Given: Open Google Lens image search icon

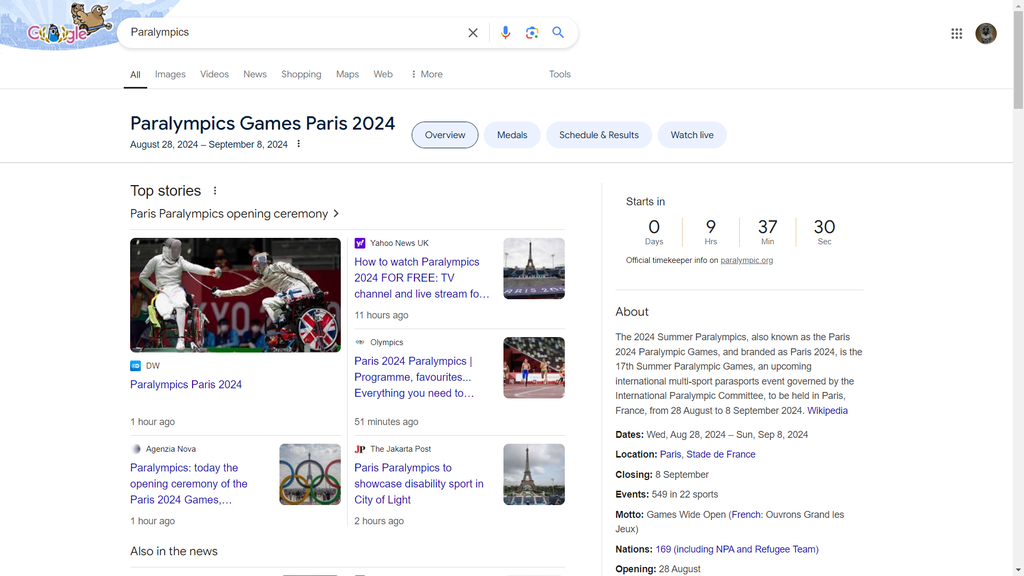Looking at the screenshot, I should pyautogui.click(x=532, y=33).
